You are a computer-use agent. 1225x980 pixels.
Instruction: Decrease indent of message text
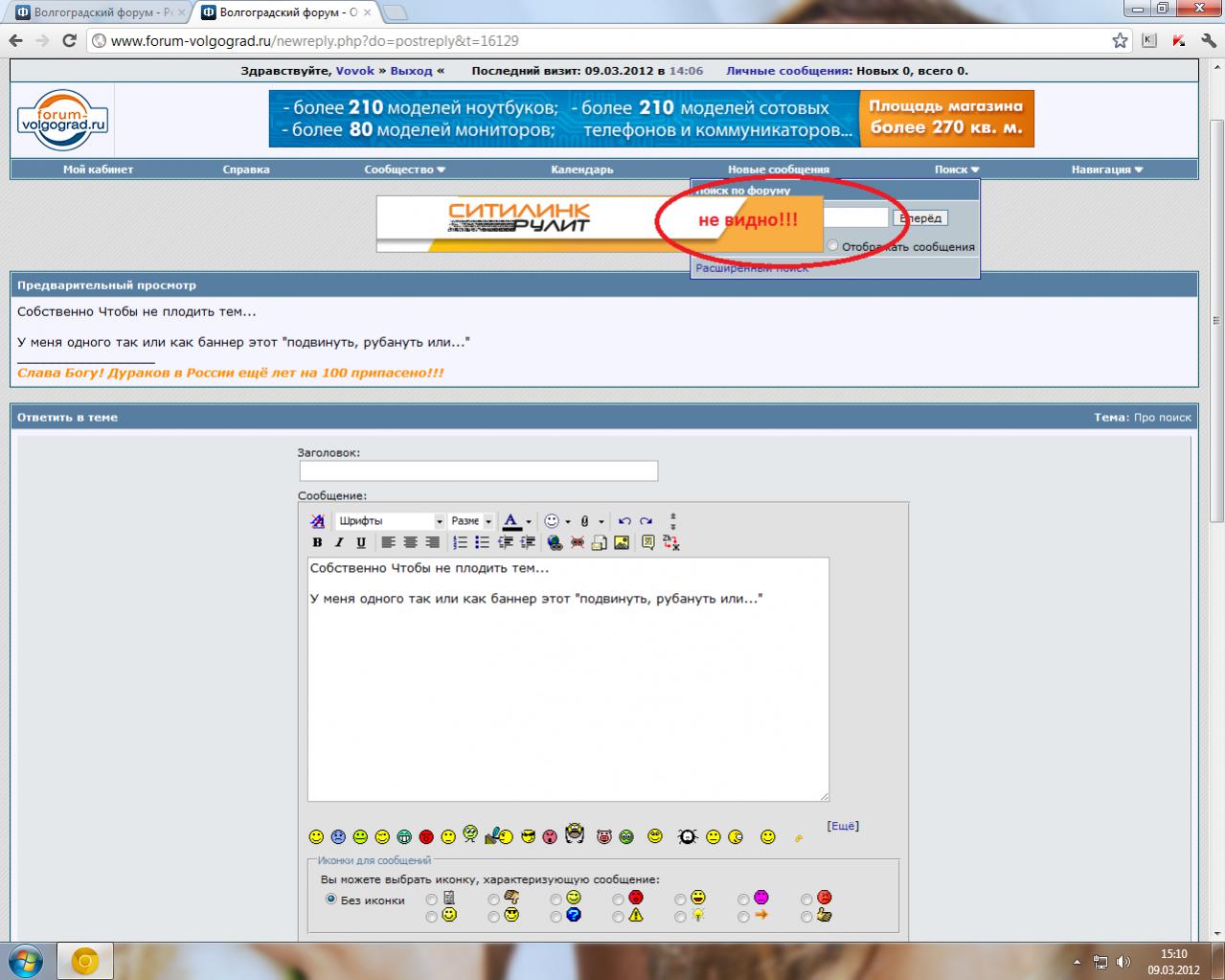click(505, 542)
